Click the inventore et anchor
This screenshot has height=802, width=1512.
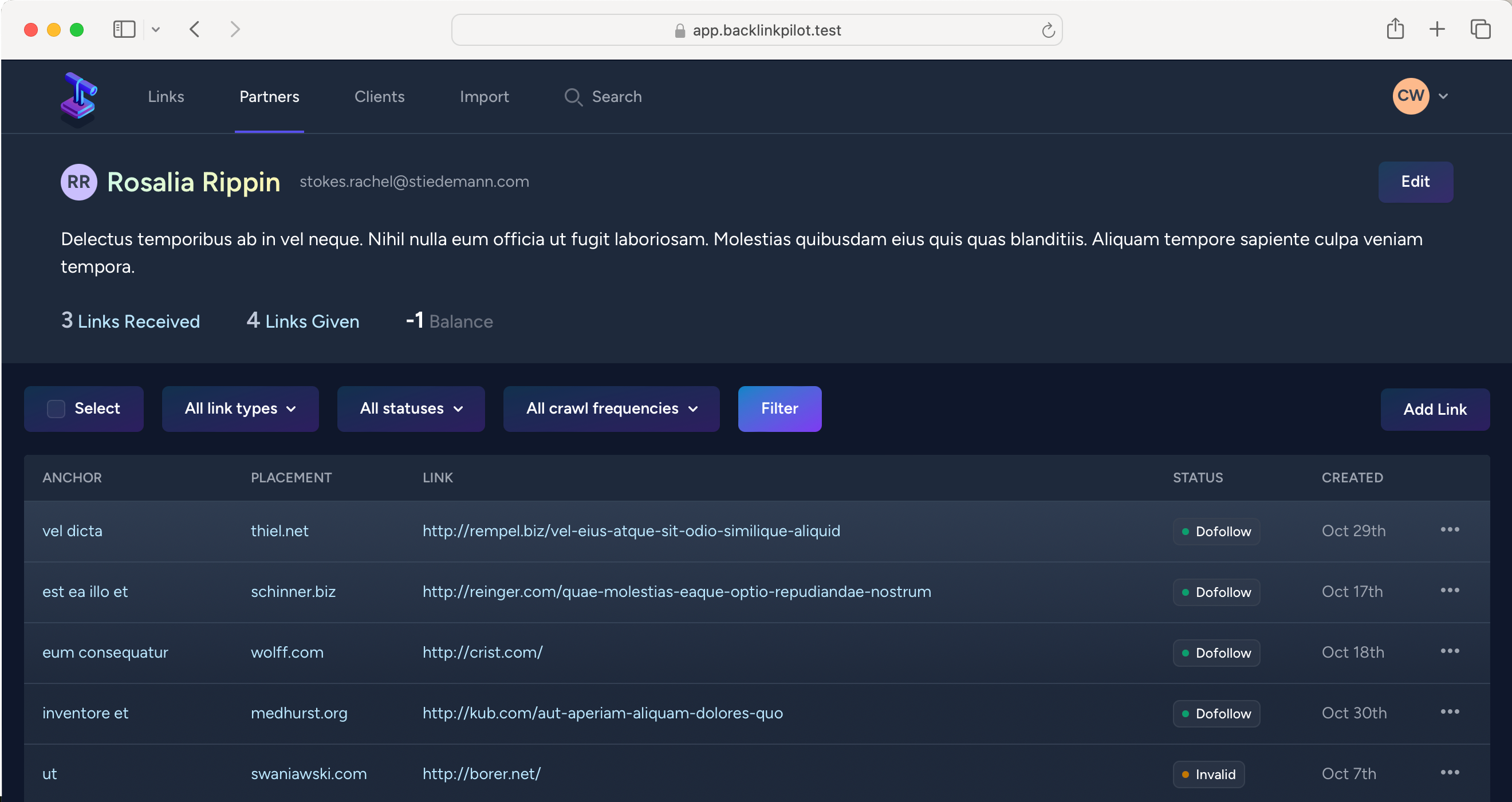(x=85, y=713)
